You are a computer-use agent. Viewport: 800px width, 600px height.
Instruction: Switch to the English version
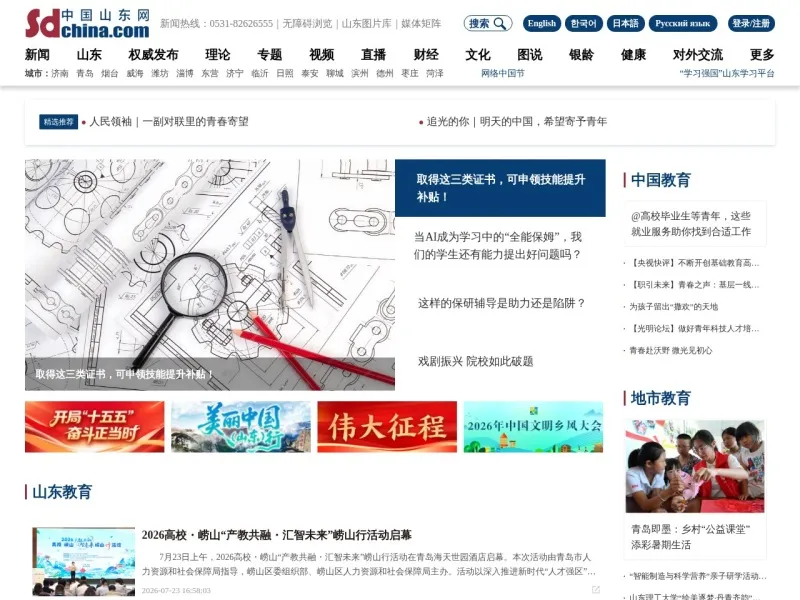542,23
